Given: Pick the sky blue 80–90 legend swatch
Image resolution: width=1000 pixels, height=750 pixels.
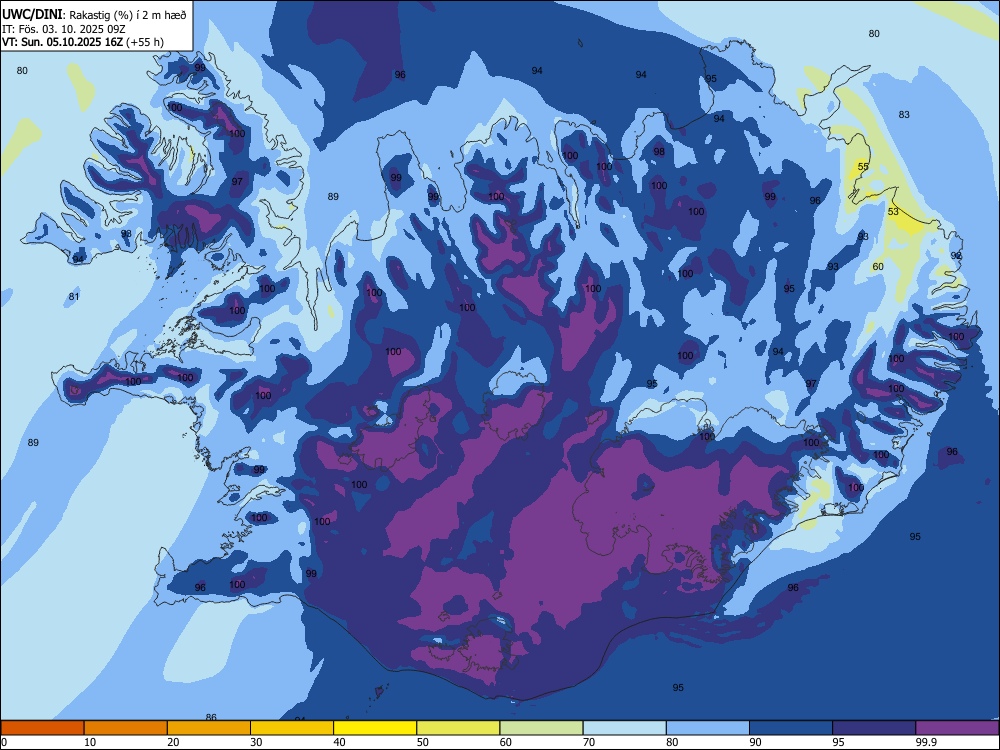Looking at the screenshot, I should [708, 728].
